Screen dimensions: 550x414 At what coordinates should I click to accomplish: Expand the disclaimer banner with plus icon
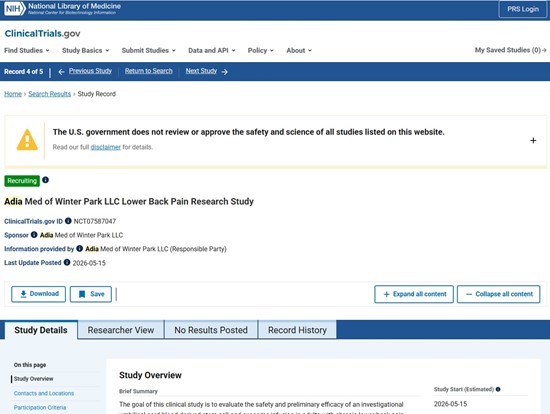533,140
